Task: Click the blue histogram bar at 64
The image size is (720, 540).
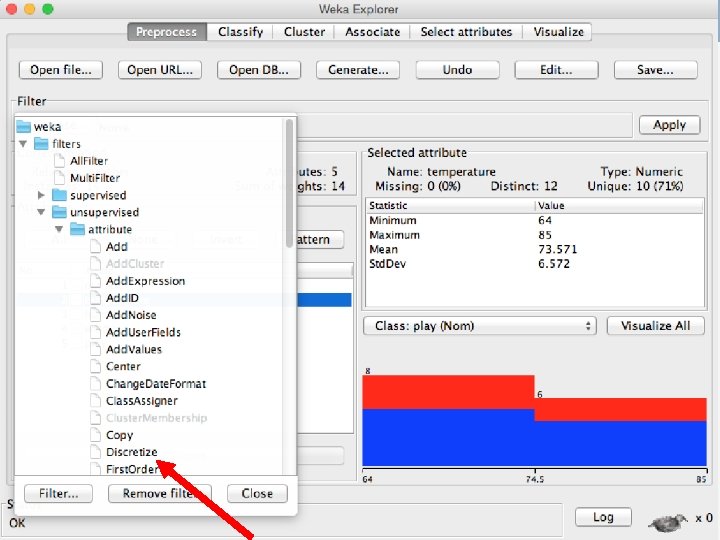Action: (448, 438)
